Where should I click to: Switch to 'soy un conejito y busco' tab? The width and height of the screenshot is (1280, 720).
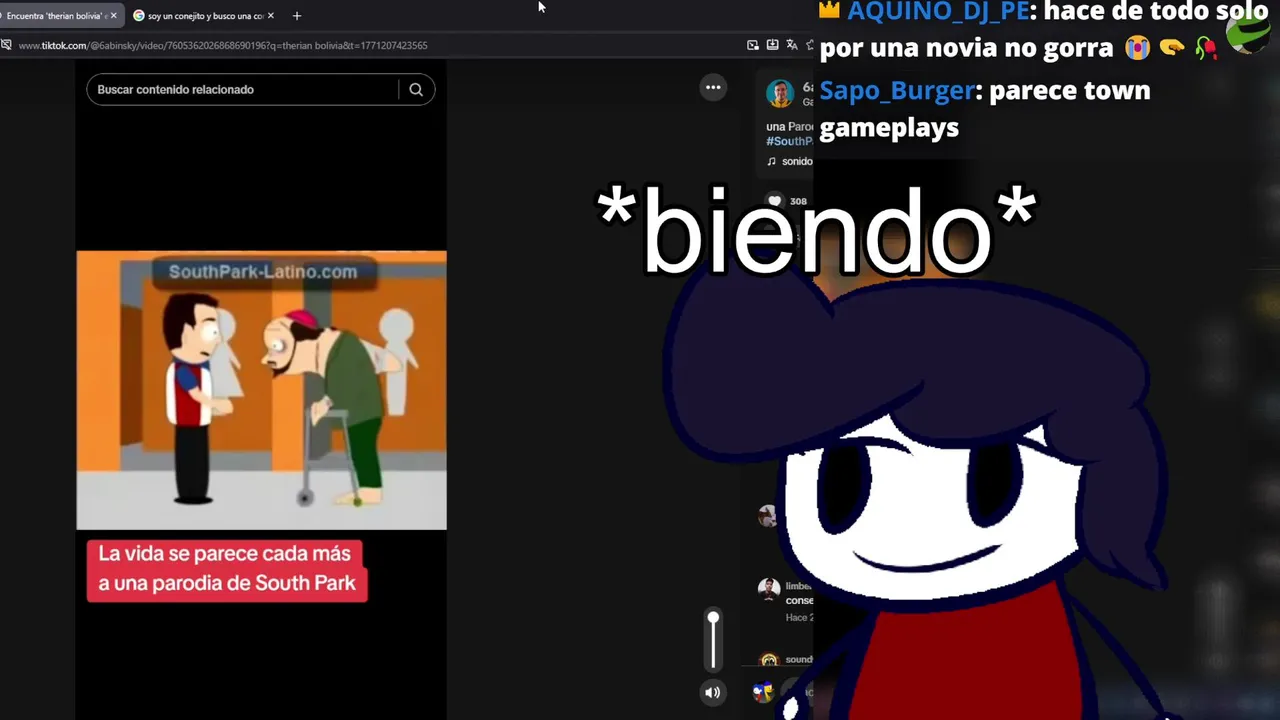(205, 16)
